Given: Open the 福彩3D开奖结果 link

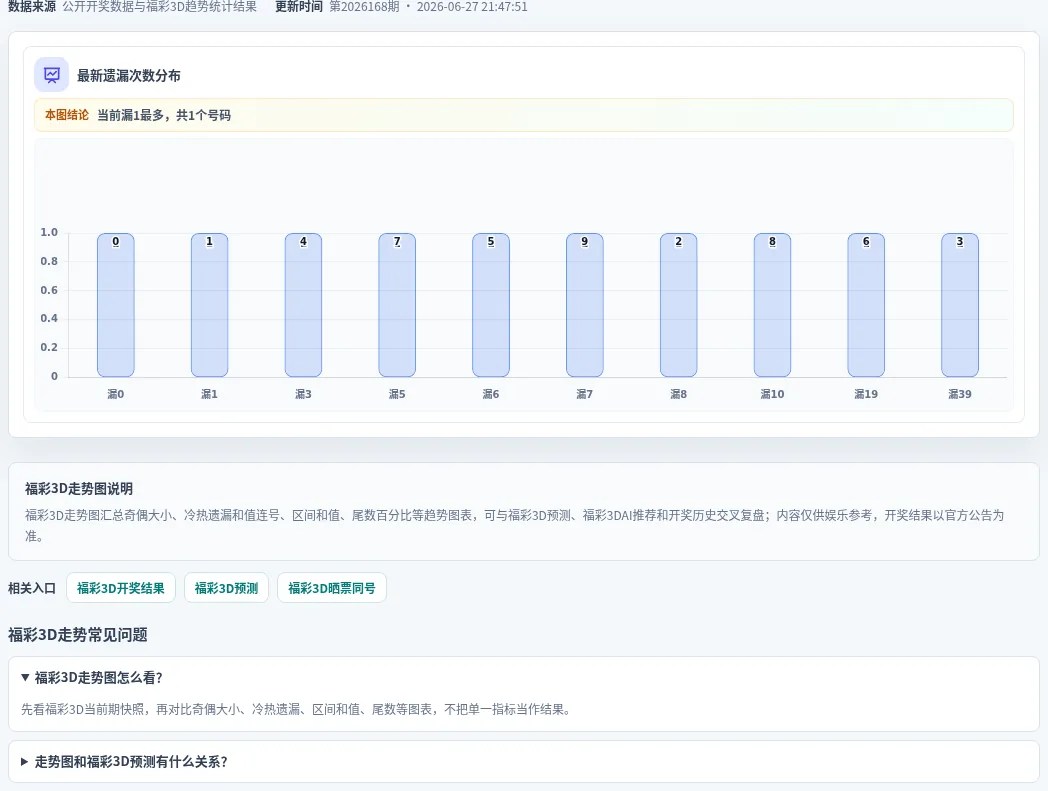Looking at the screenshot, I should point(121,588).
